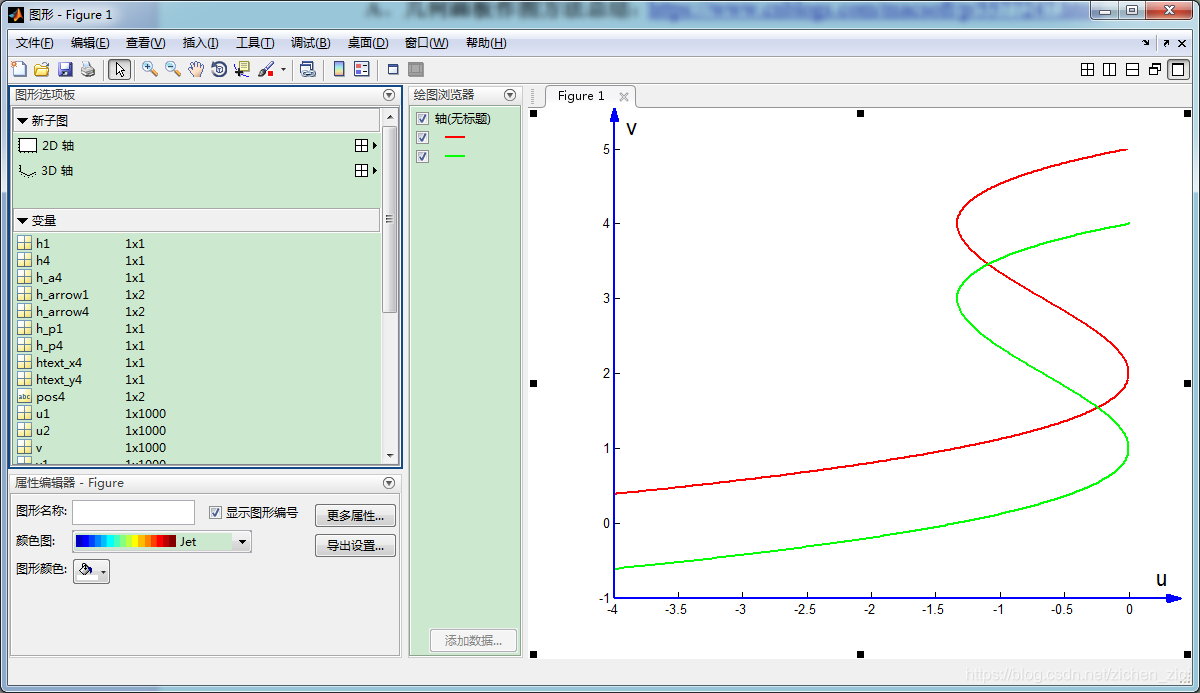Click the undock arrow icon in menu bar
Viewport: 1200px width, 693px height.
(1166, 44)
